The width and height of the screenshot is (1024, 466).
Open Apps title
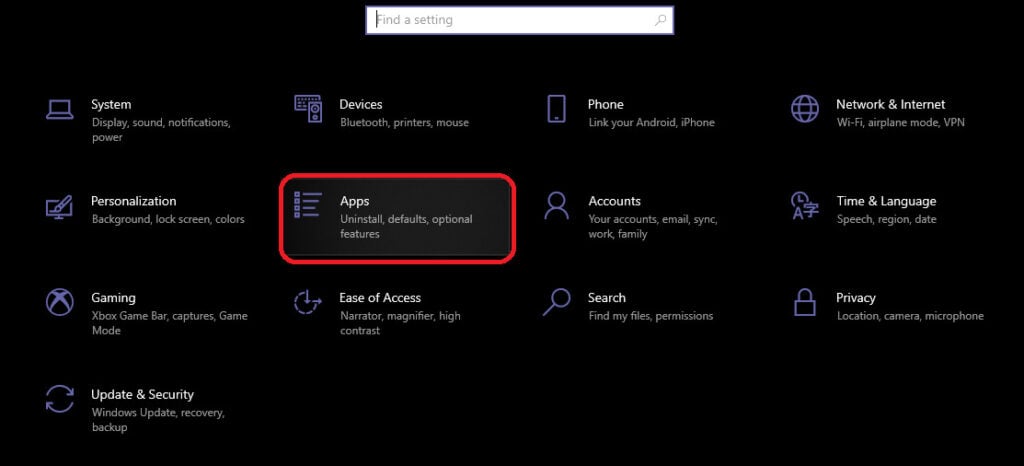click(x=355, y=201)
